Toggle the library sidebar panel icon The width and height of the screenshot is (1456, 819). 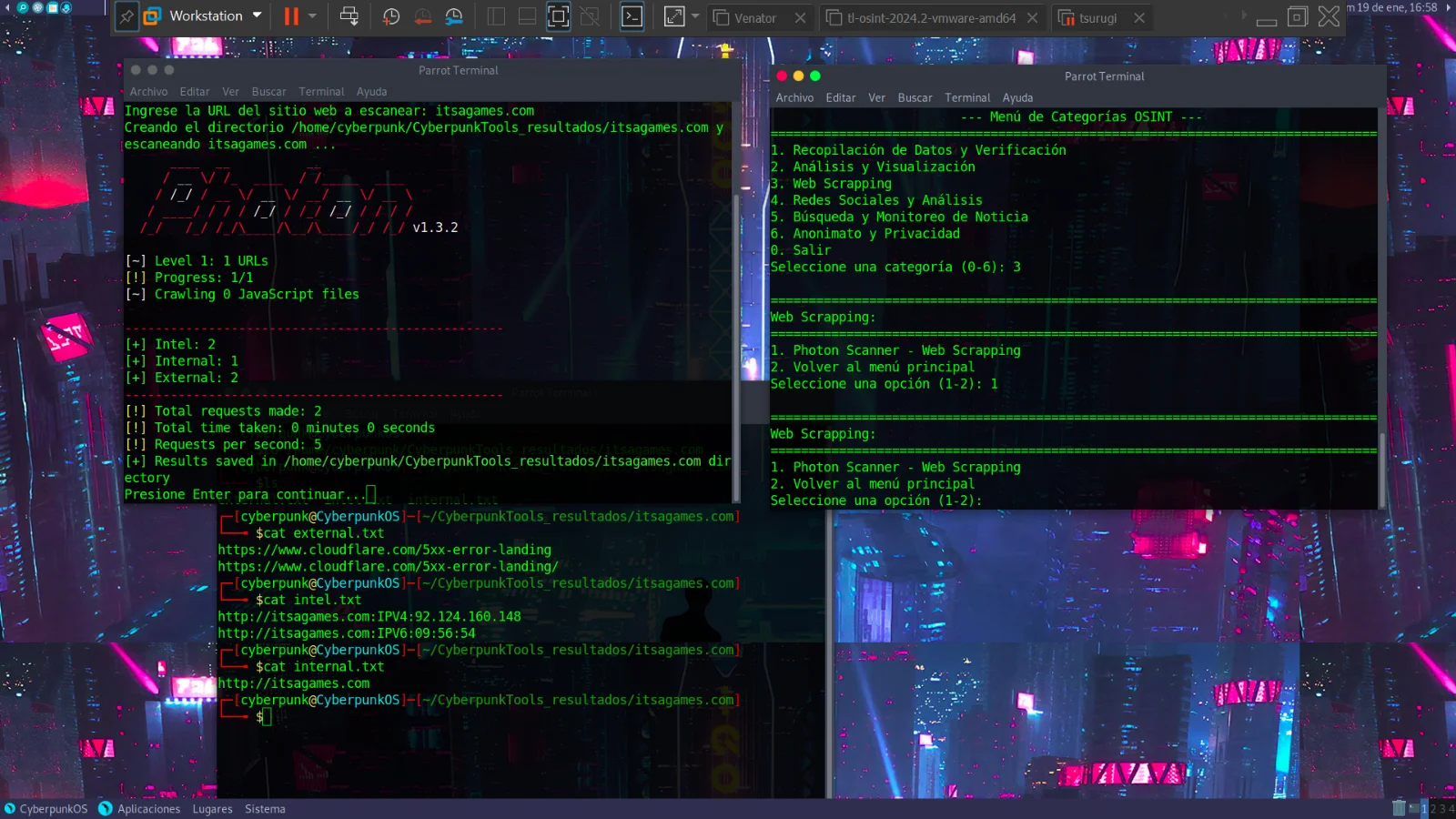pyautogui.click(x=496, y=16)
